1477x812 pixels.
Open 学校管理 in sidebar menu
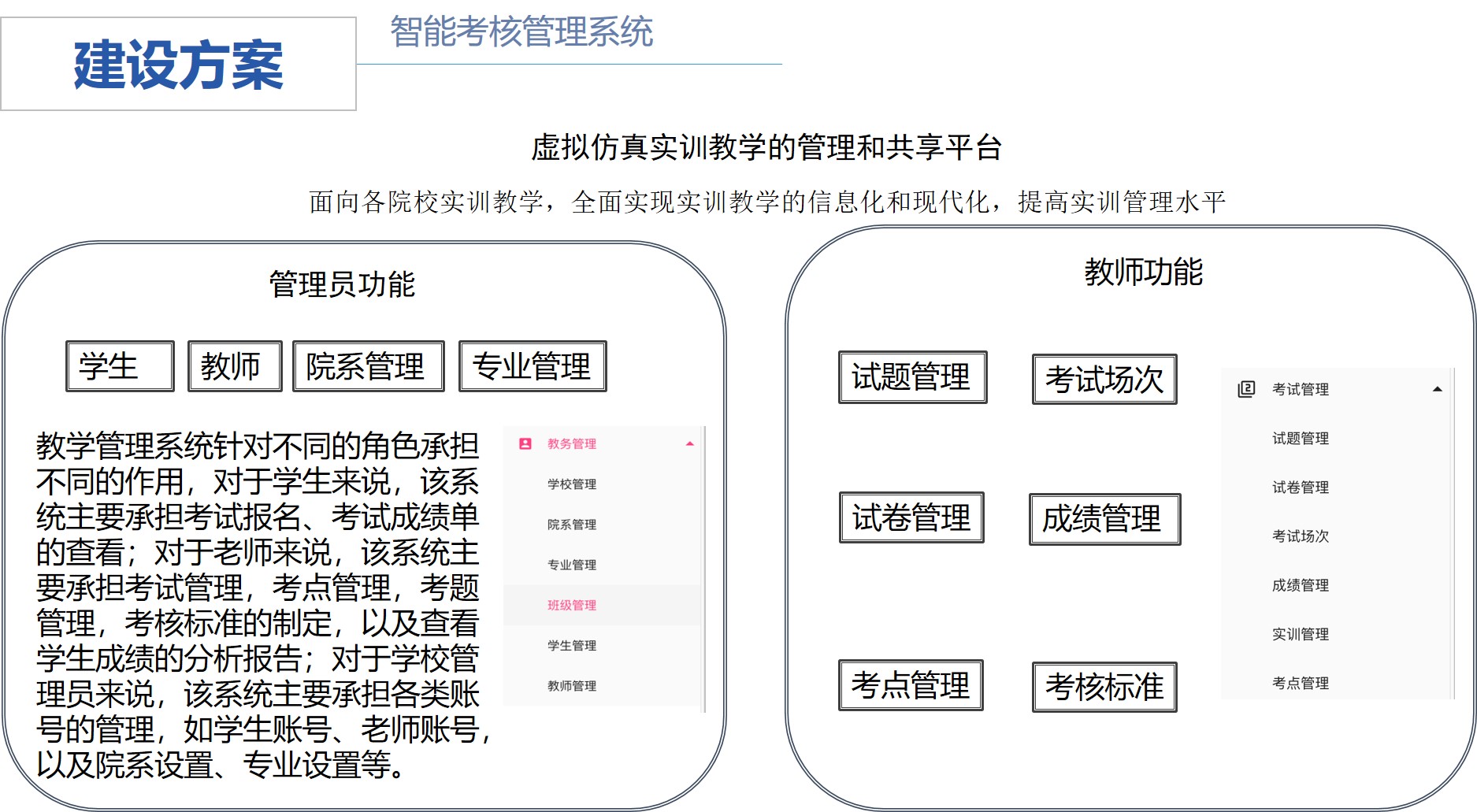pos(572,484)
